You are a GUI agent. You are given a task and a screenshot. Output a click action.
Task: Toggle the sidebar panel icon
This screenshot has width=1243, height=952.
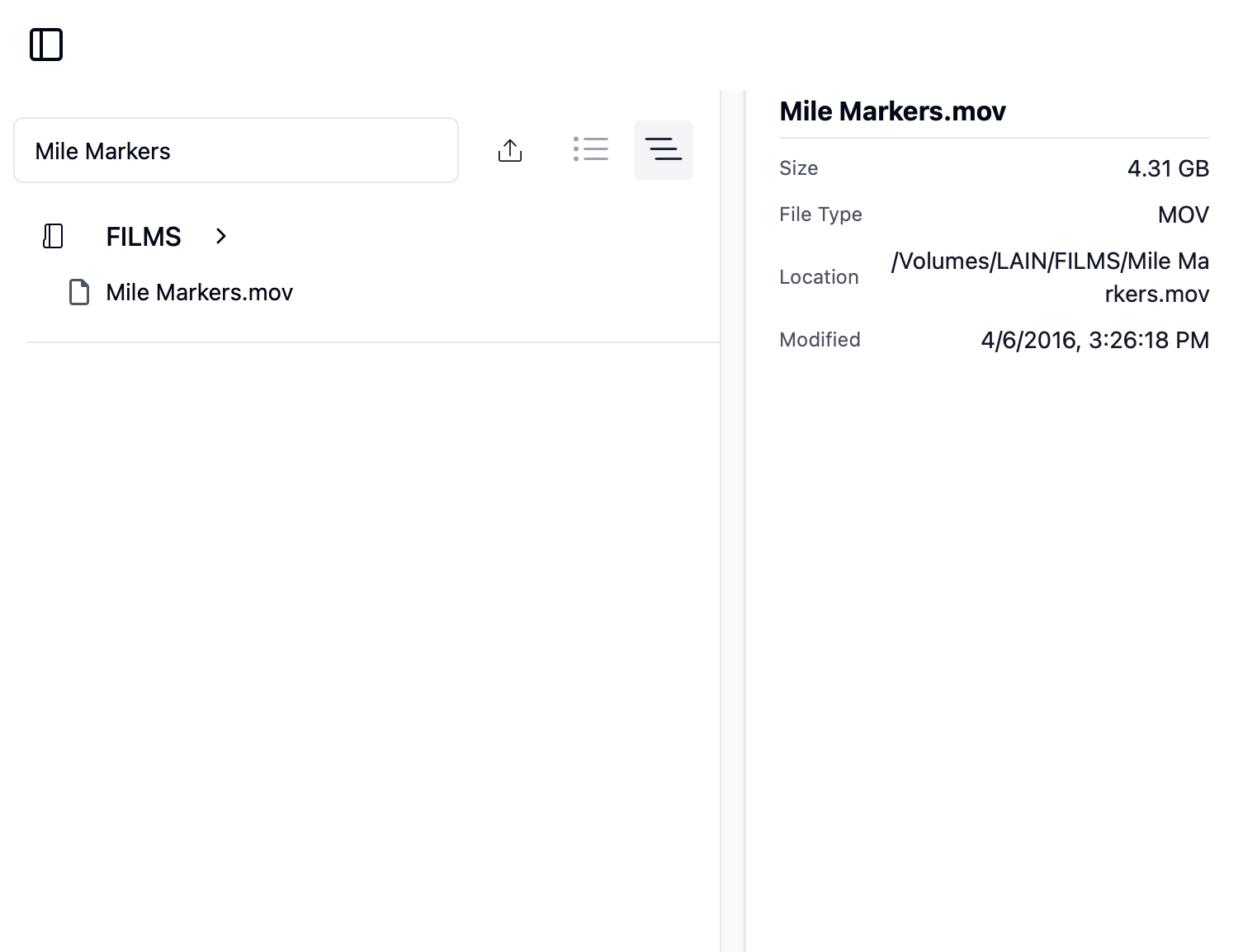tap(46, 45)
